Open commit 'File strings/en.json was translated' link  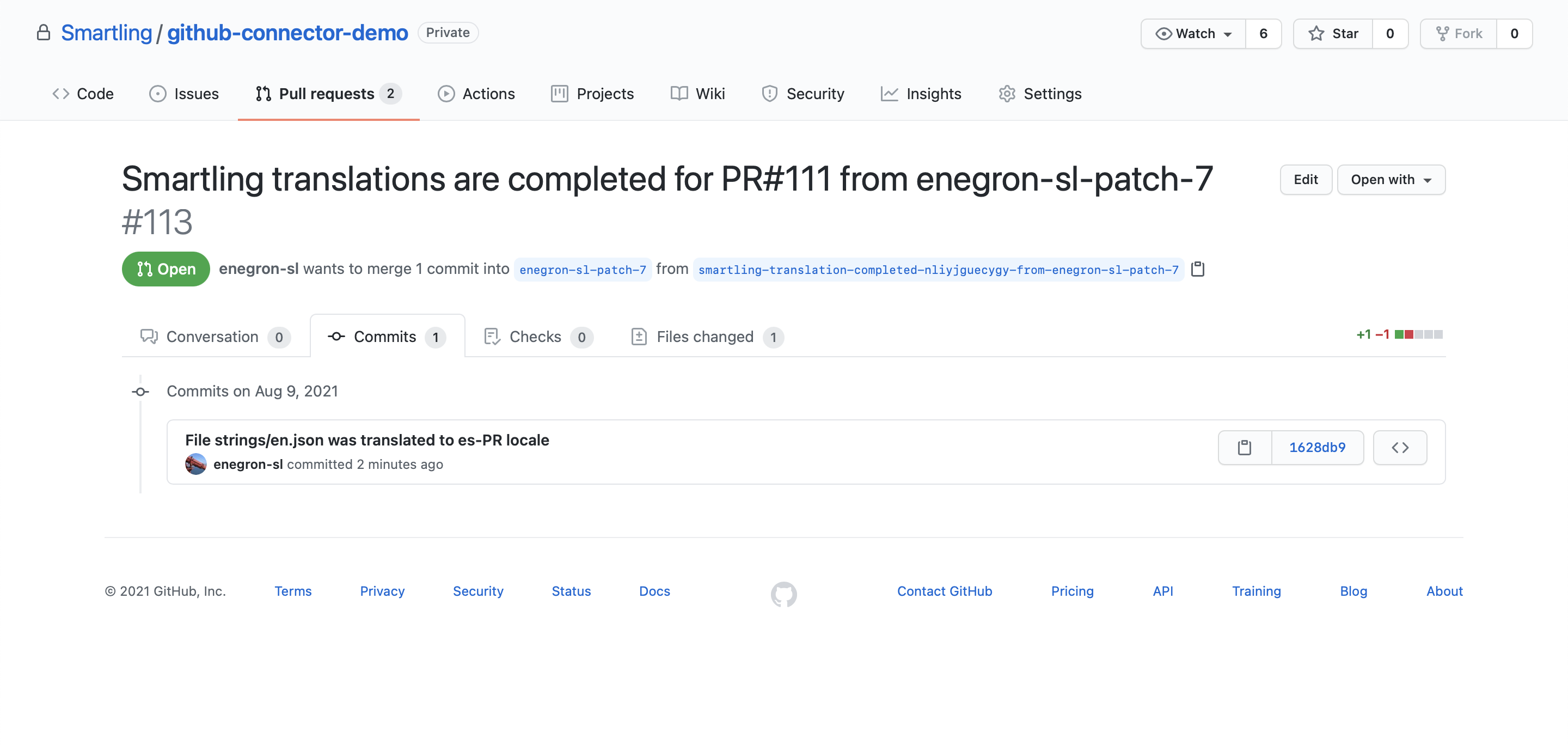pyautogui.click(x=367, y=440)
